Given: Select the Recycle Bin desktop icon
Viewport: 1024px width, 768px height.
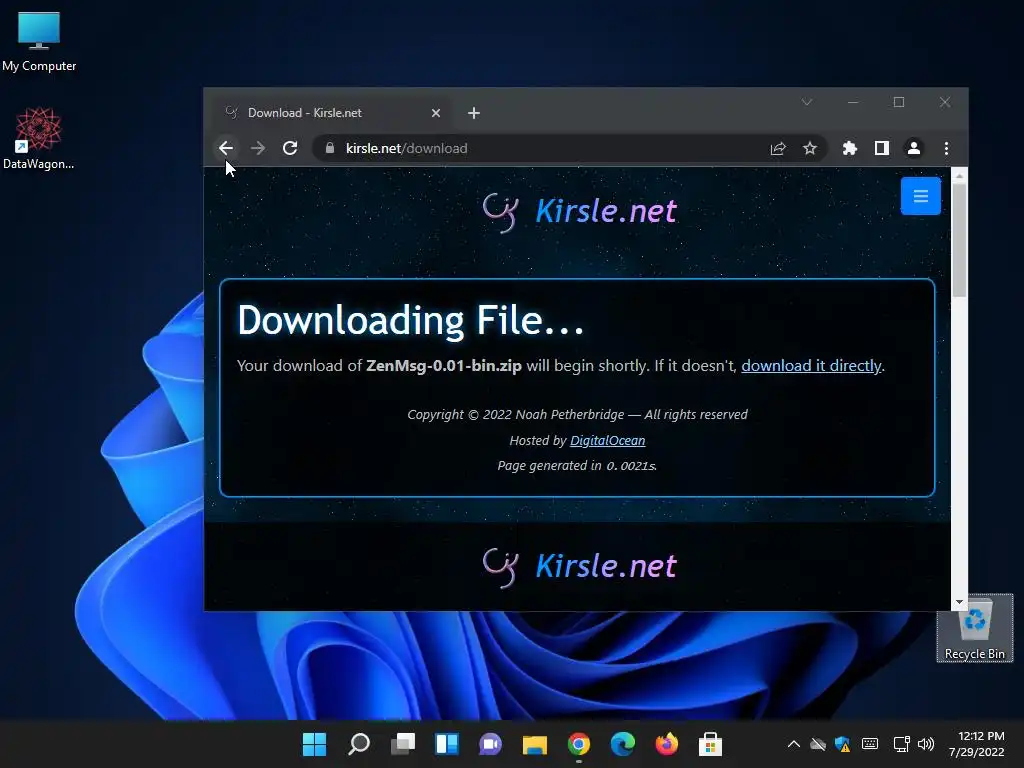Looking at the screenshot, I should point(975,628).
